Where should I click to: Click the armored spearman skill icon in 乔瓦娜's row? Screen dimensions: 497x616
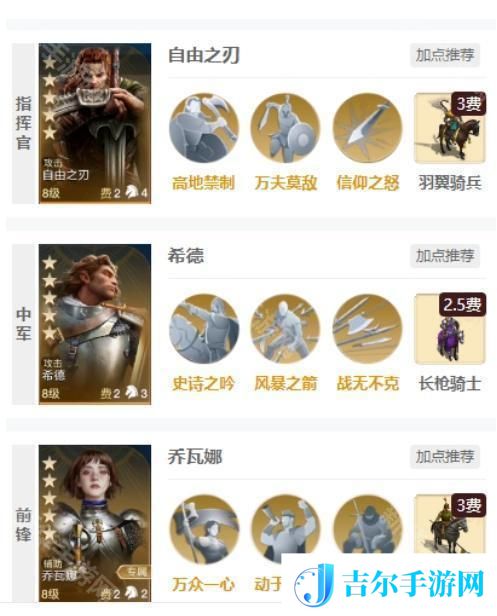tap(368, 524)
